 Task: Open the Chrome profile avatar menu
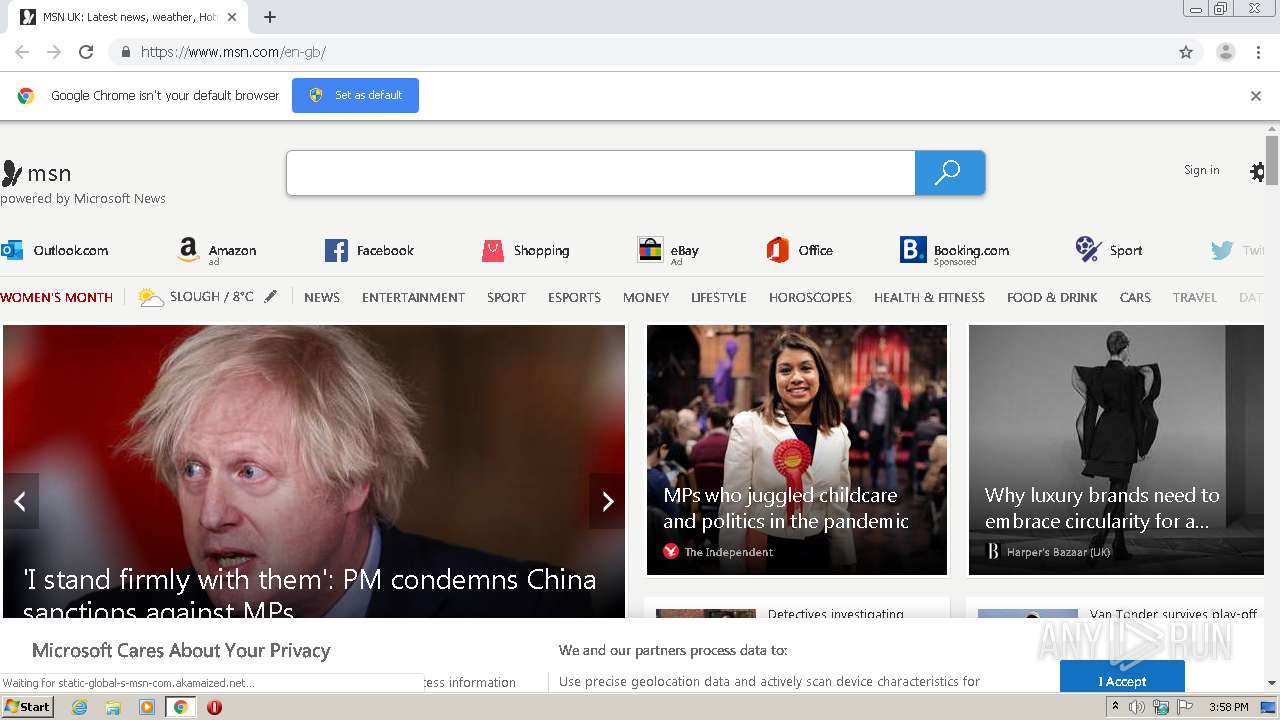1226,52
